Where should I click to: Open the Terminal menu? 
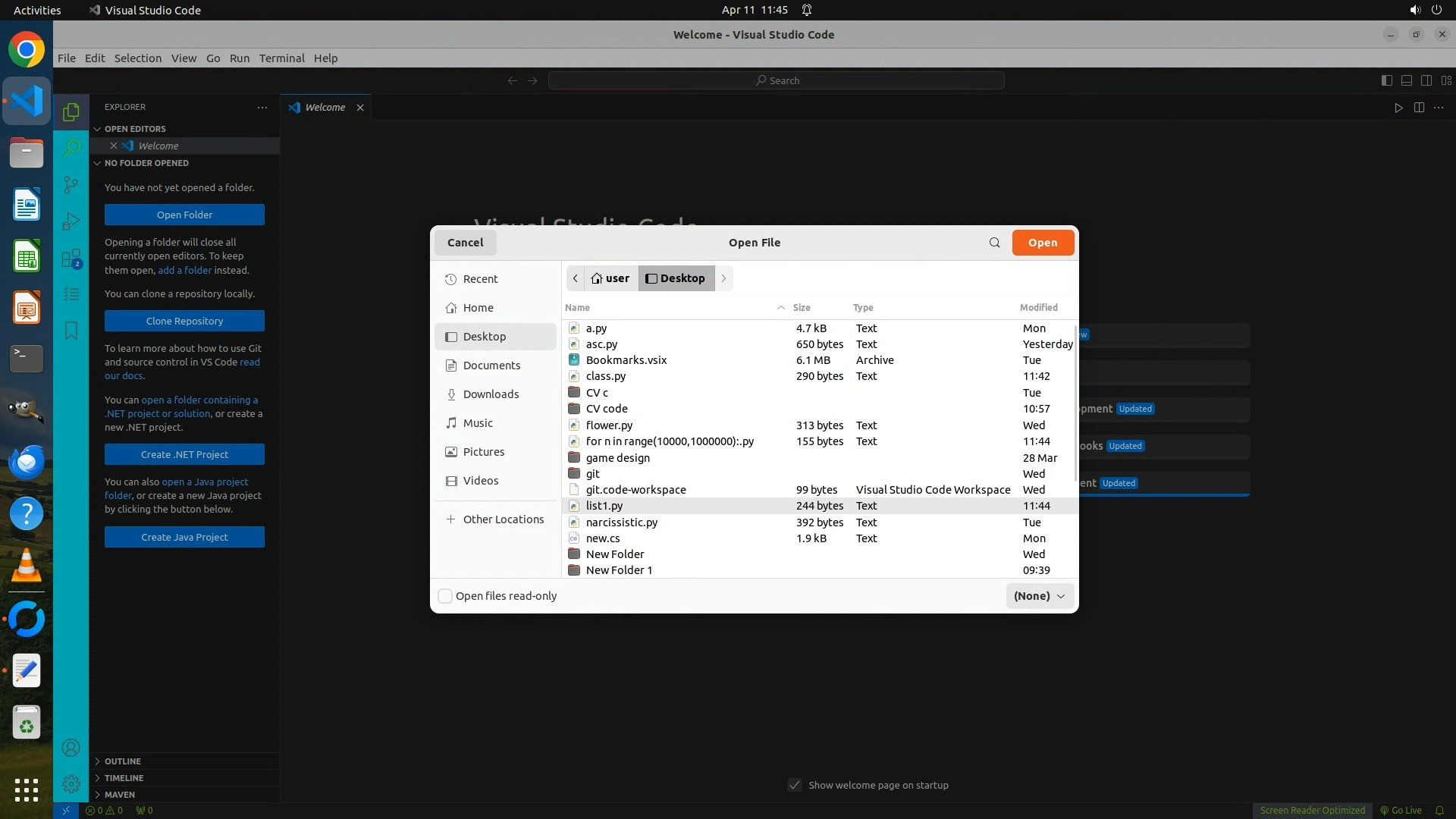pos(281,58)
